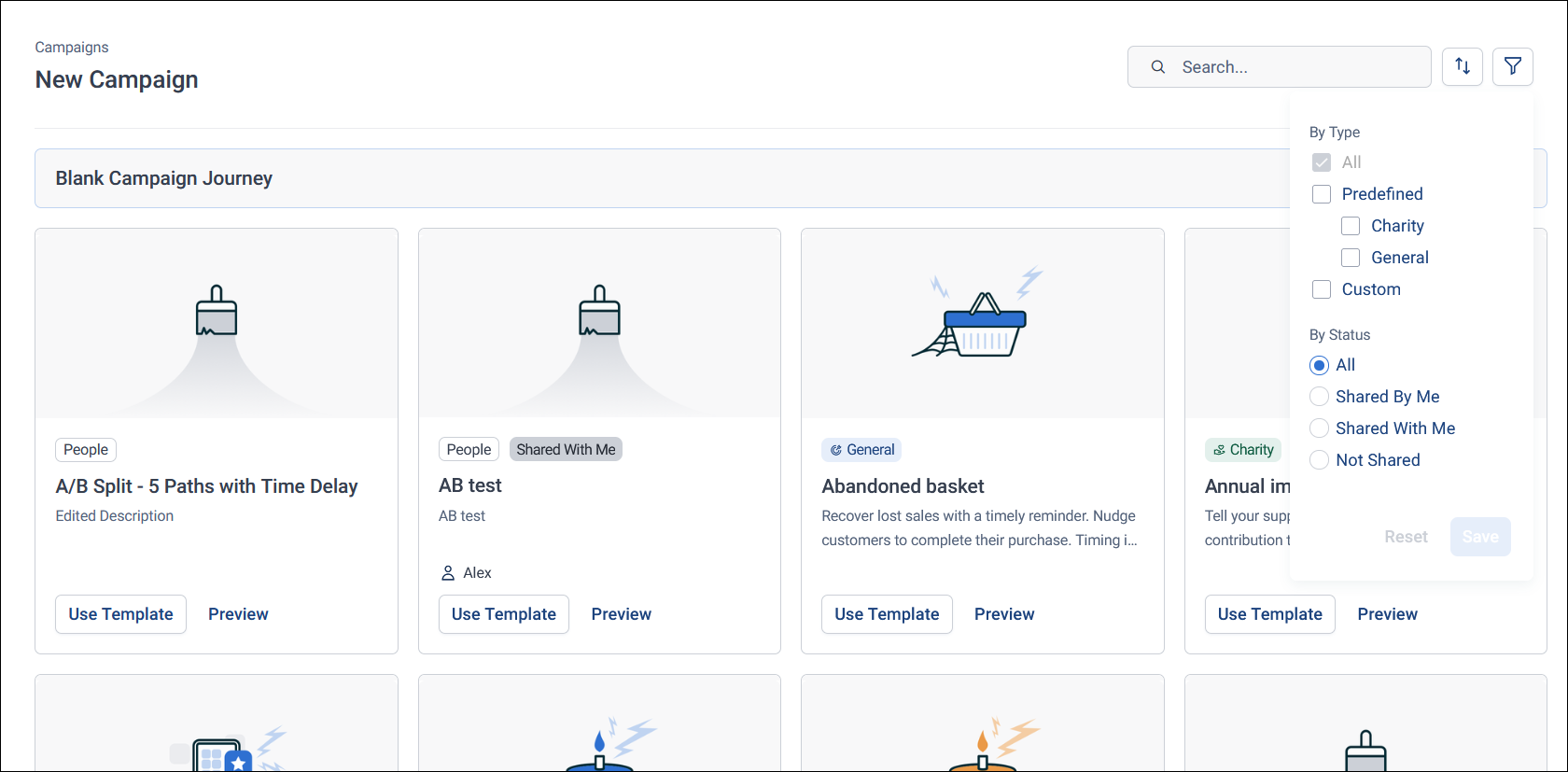Toggle the All type checkbox

[1322, 162]
